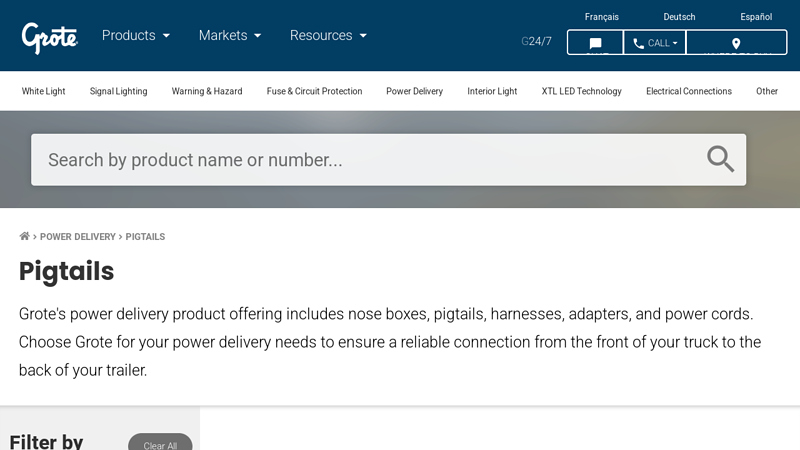Open the CALL dropdown
This screenshot has height=450, width=800.
[655, 42]
